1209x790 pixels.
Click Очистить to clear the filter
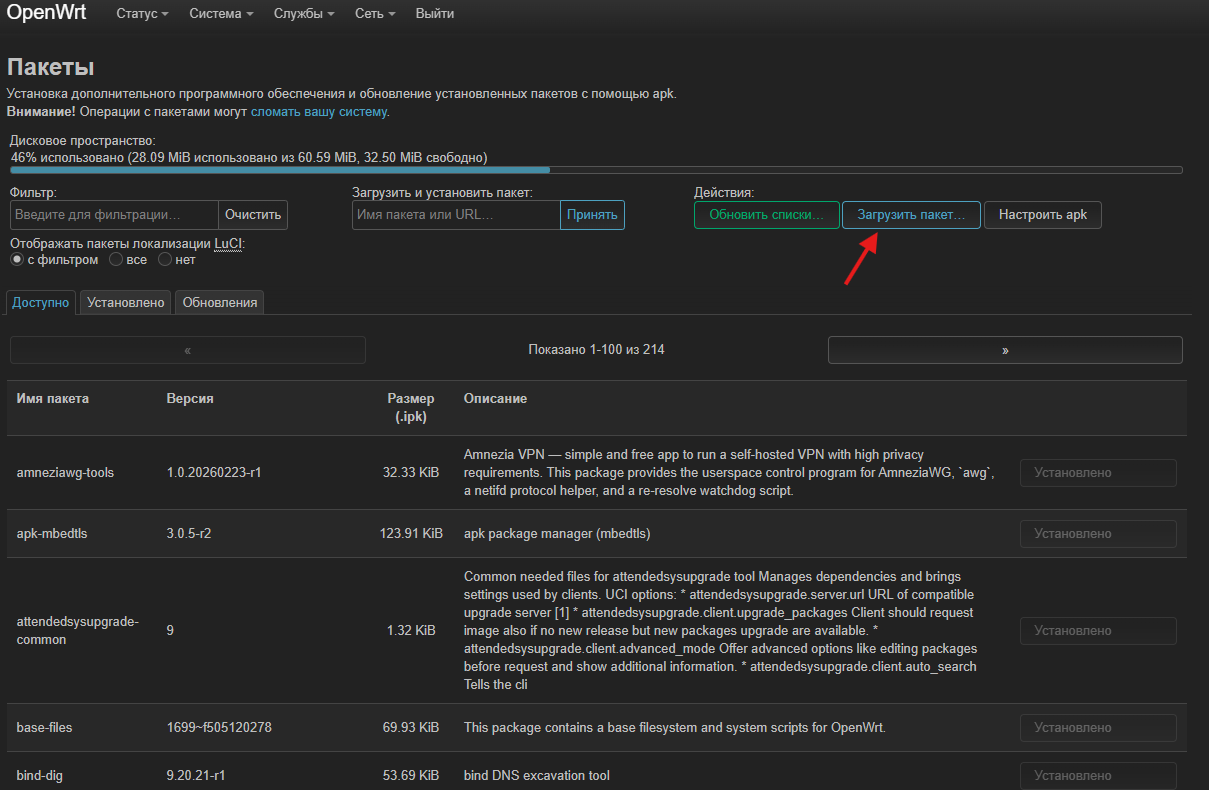(x=253, y=215)
